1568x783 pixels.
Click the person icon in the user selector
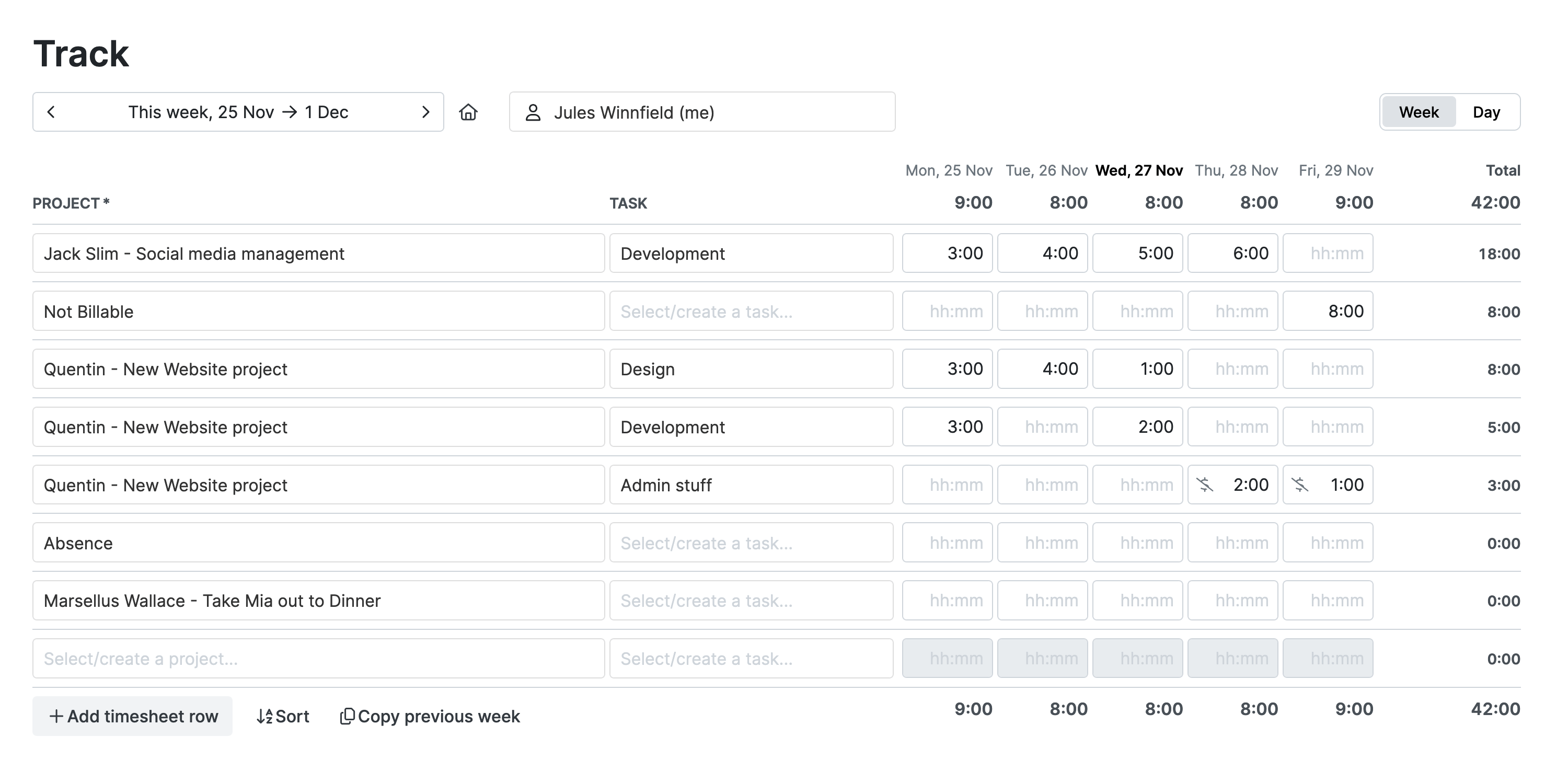tap(533, 111)
